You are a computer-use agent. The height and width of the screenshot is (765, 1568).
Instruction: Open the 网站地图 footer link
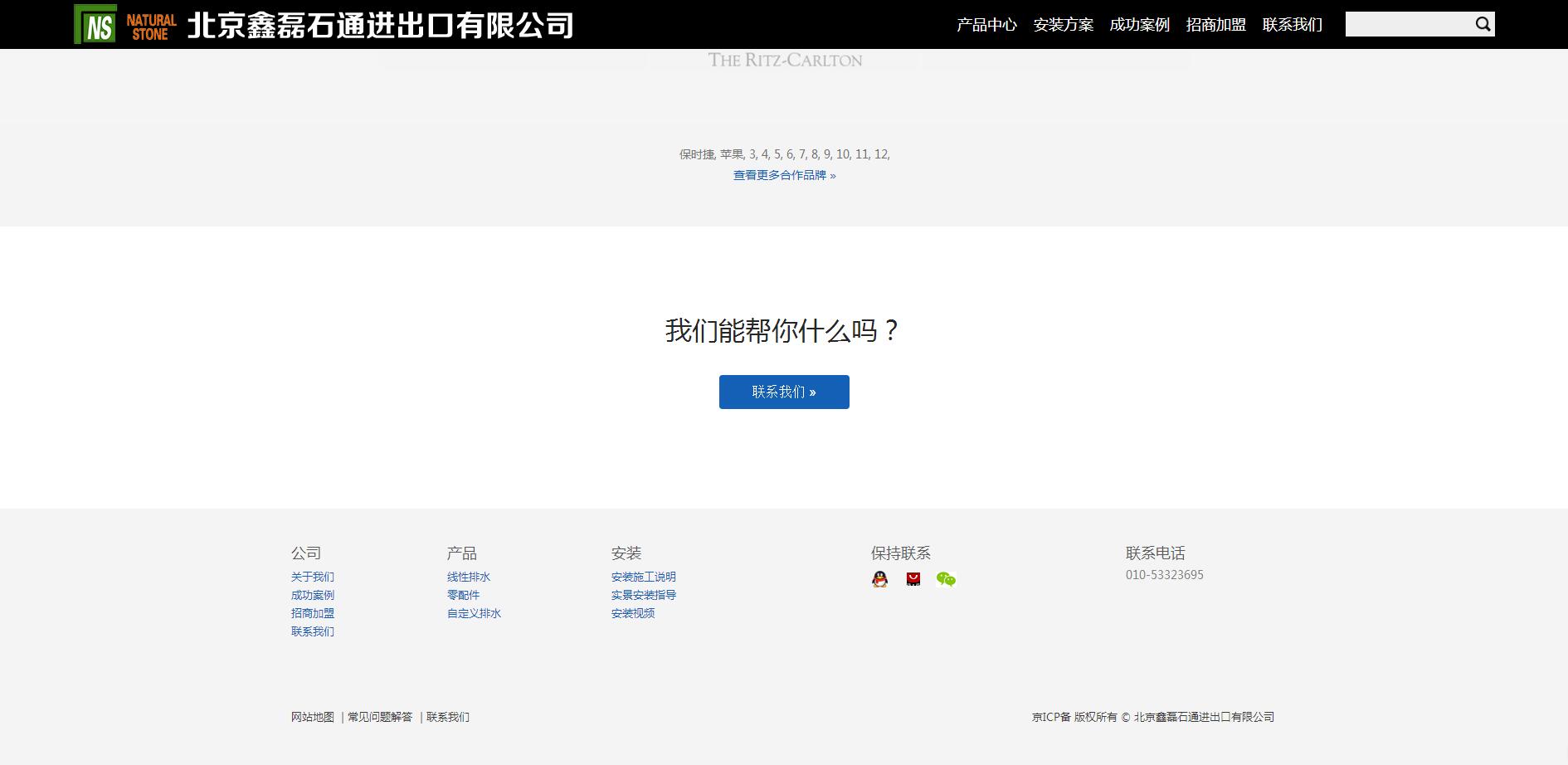coord(311,717)
